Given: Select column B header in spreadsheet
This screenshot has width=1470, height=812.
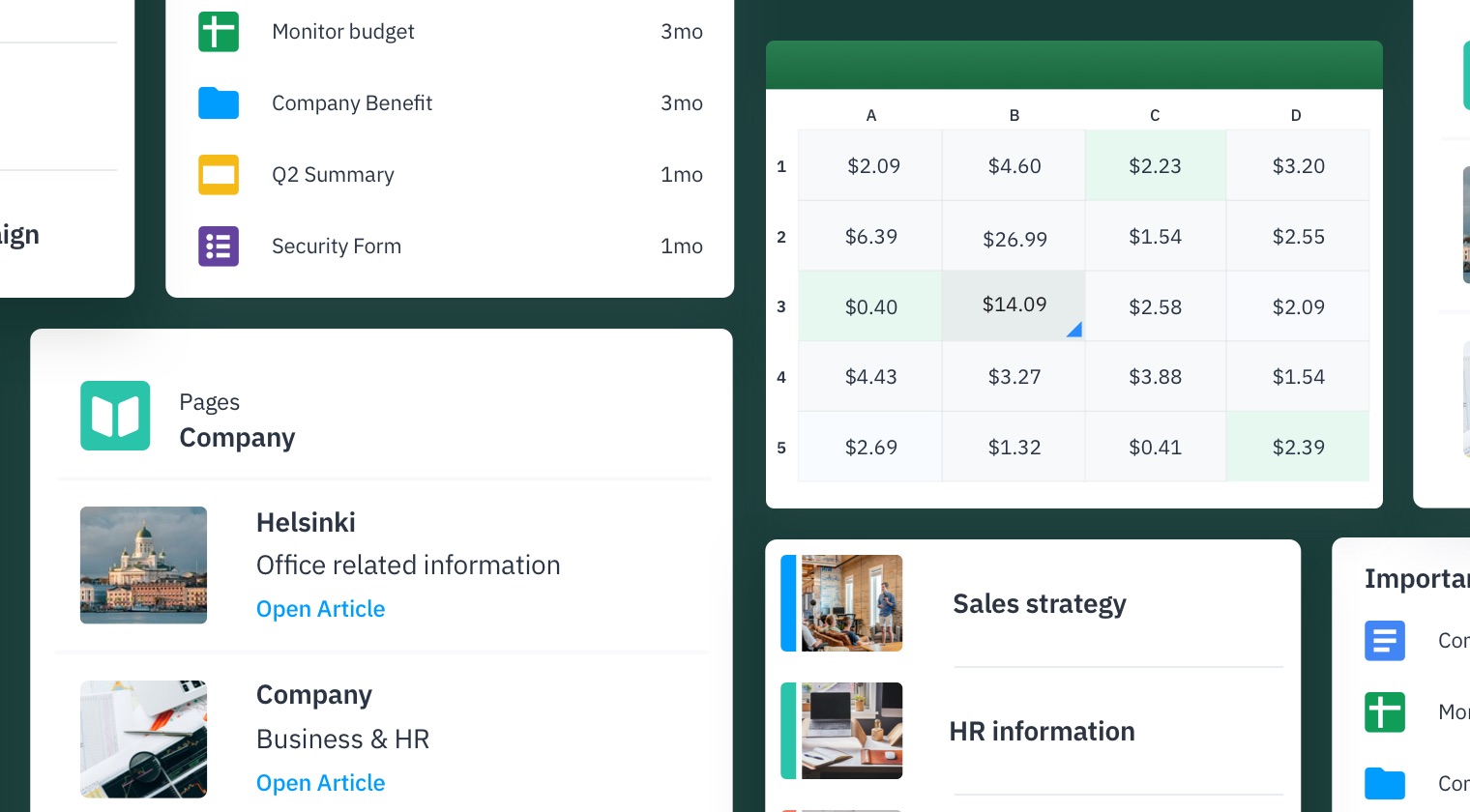Looking at the screenshot, I should 1014,115.
